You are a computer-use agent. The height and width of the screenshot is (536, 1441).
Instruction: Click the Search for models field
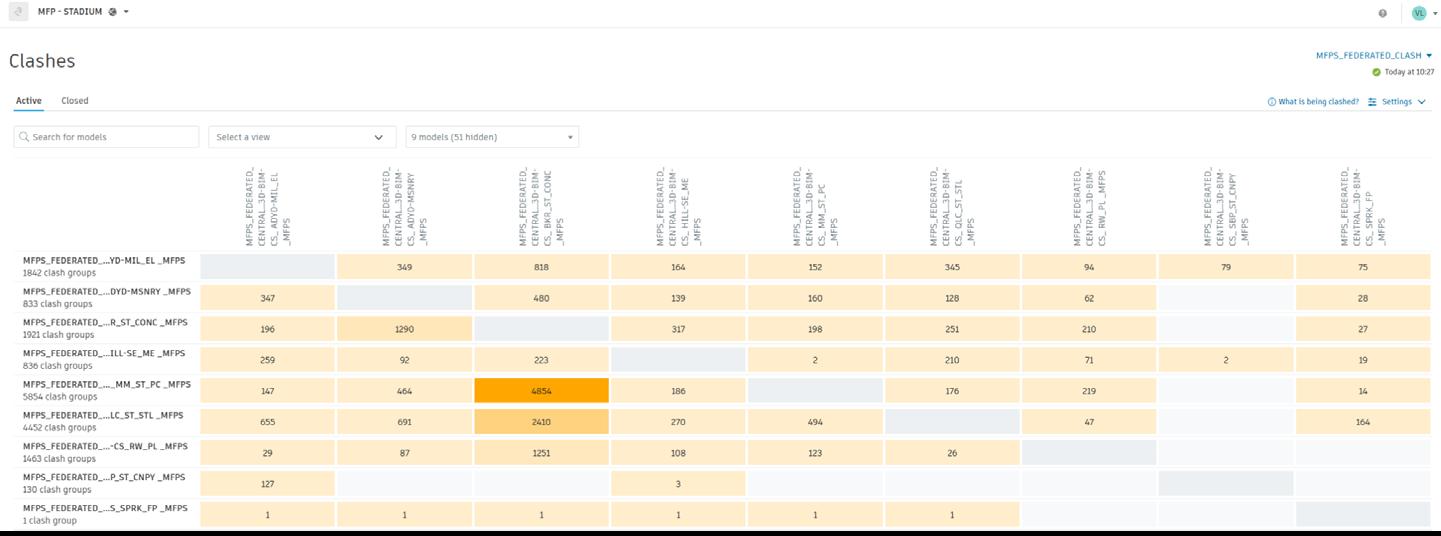[x=112, y=137]
